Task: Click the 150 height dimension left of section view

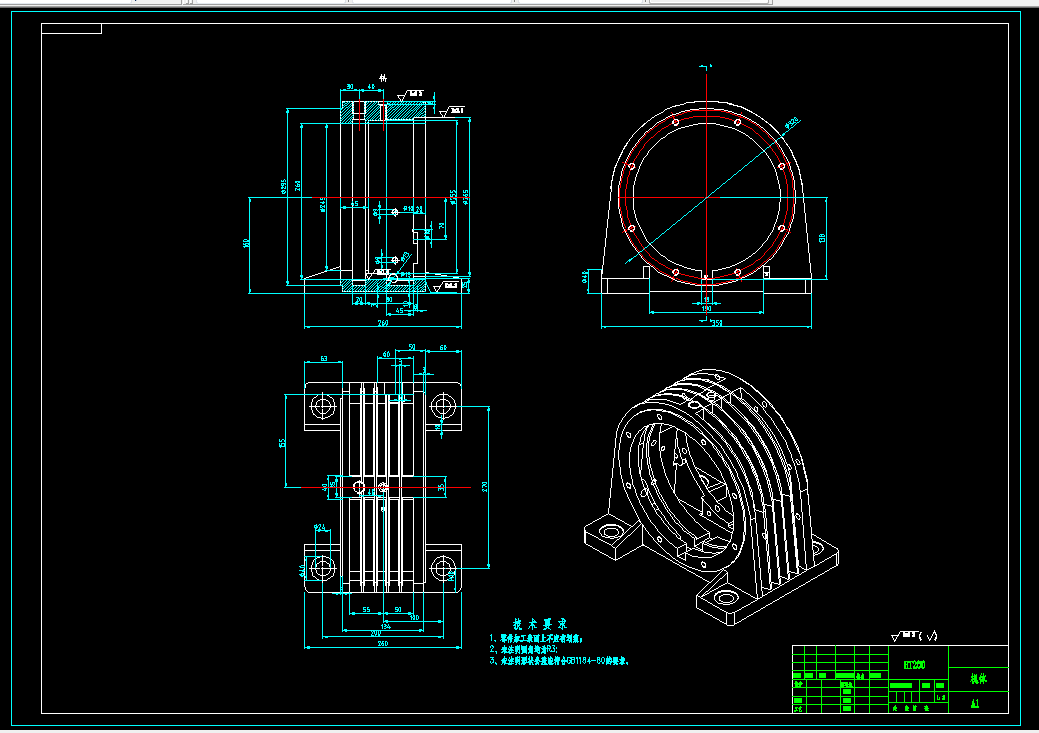Action: (x=246, y=243)
